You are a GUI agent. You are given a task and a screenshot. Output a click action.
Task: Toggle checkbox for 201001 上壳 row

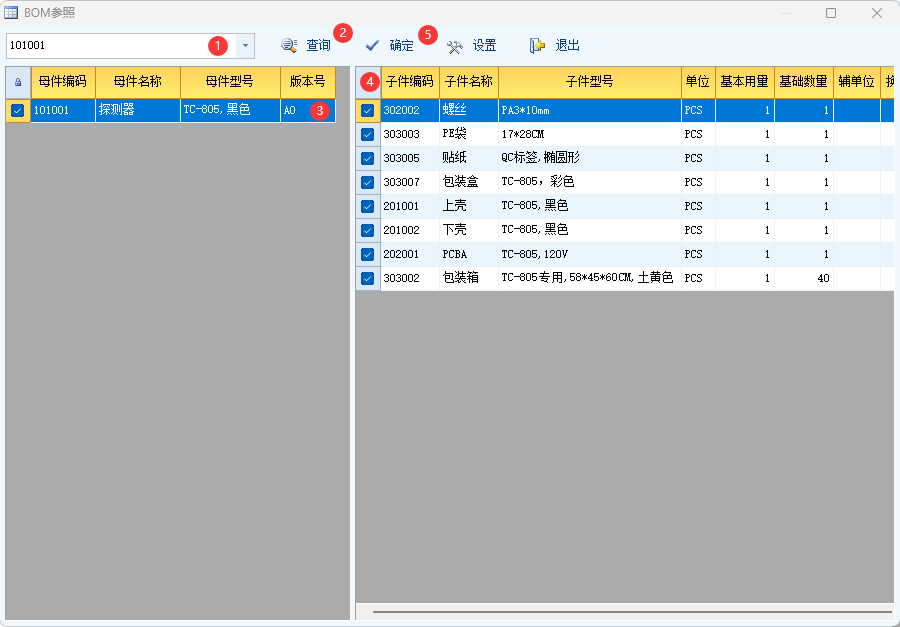[367, 206]
